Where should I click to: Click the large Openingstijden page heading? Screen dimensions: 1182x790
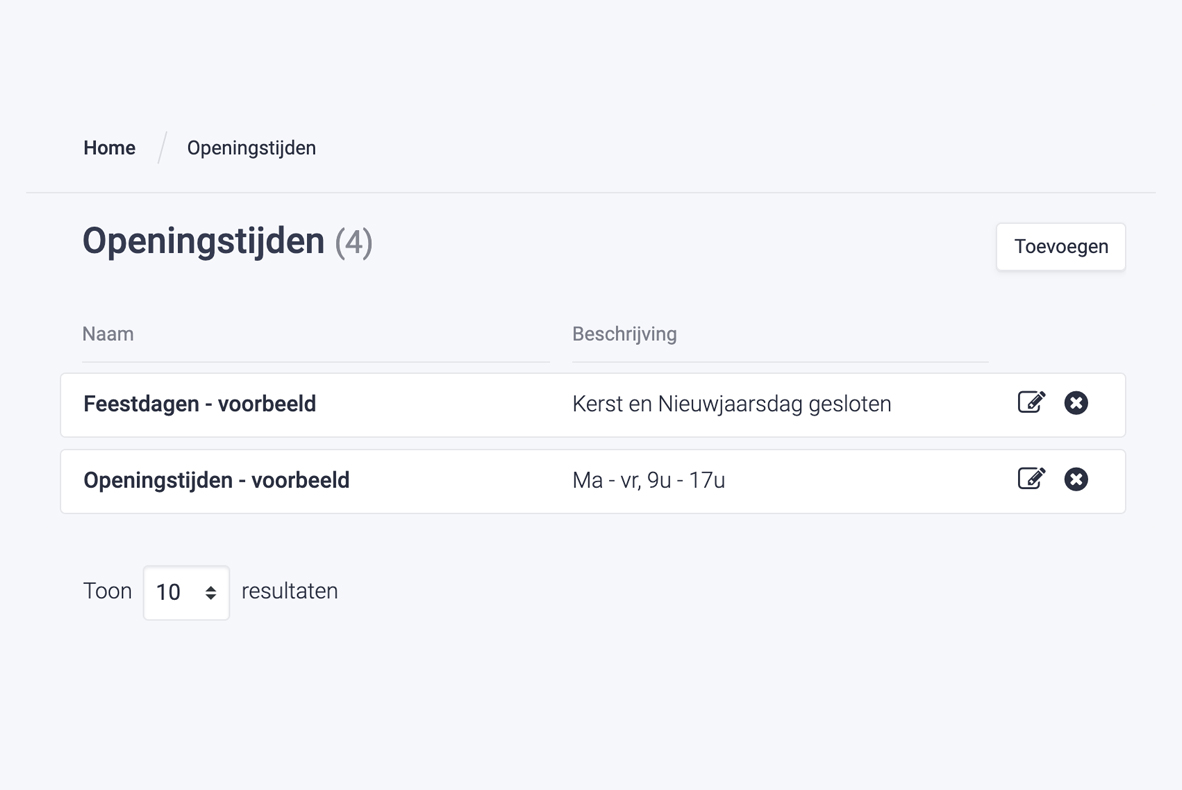click(x=203, y=241)
